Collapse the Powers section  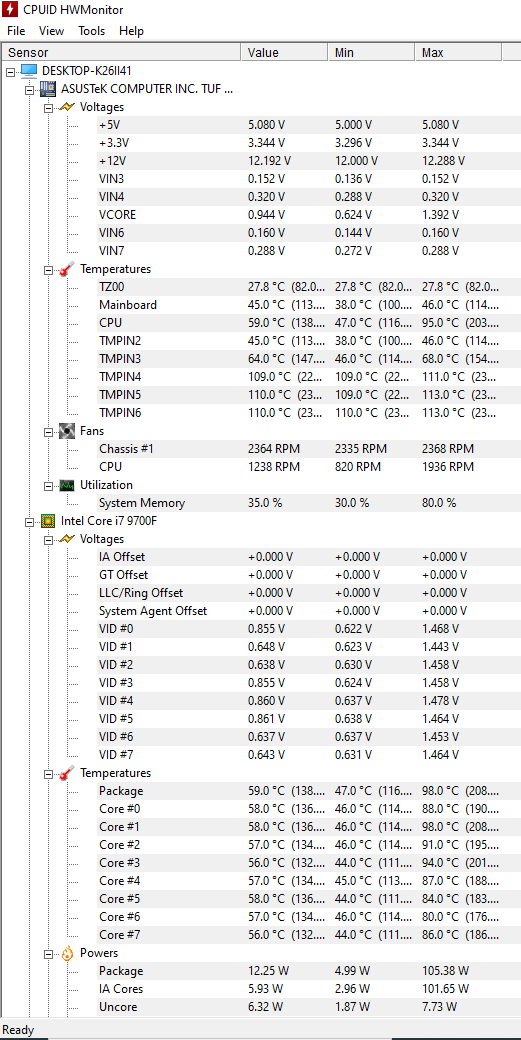[48, 953]
